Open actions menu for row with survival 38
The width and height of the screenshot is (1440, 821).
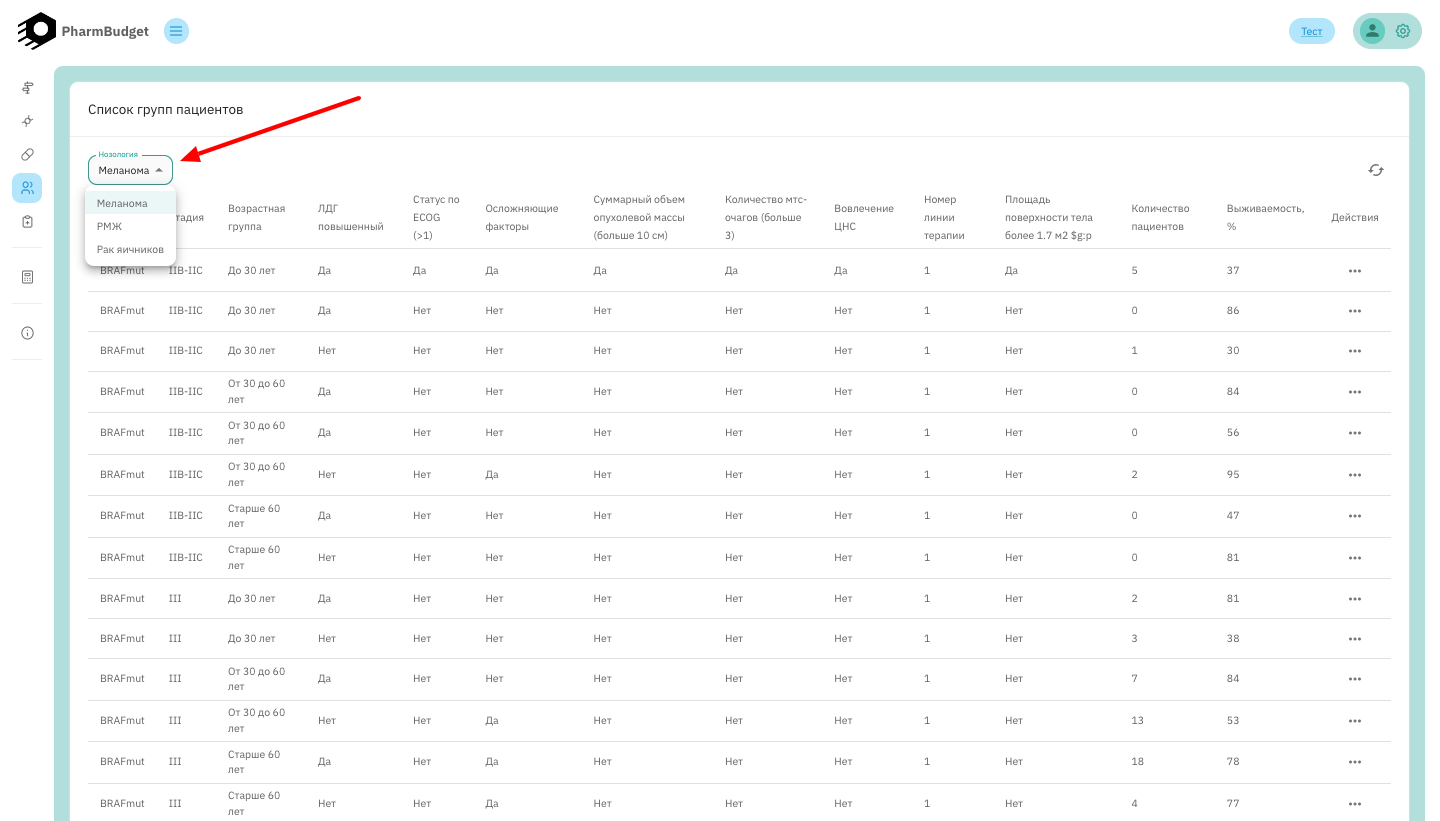[x=1355, y=639]
